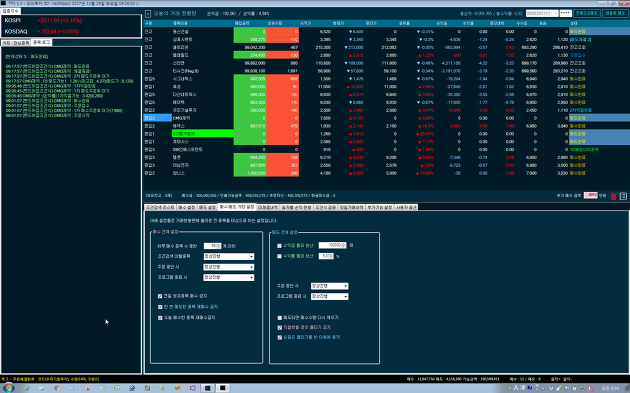Open 조건식 검증 tab
The height and width of the screenshot is (393, 630).
point(325,207)
